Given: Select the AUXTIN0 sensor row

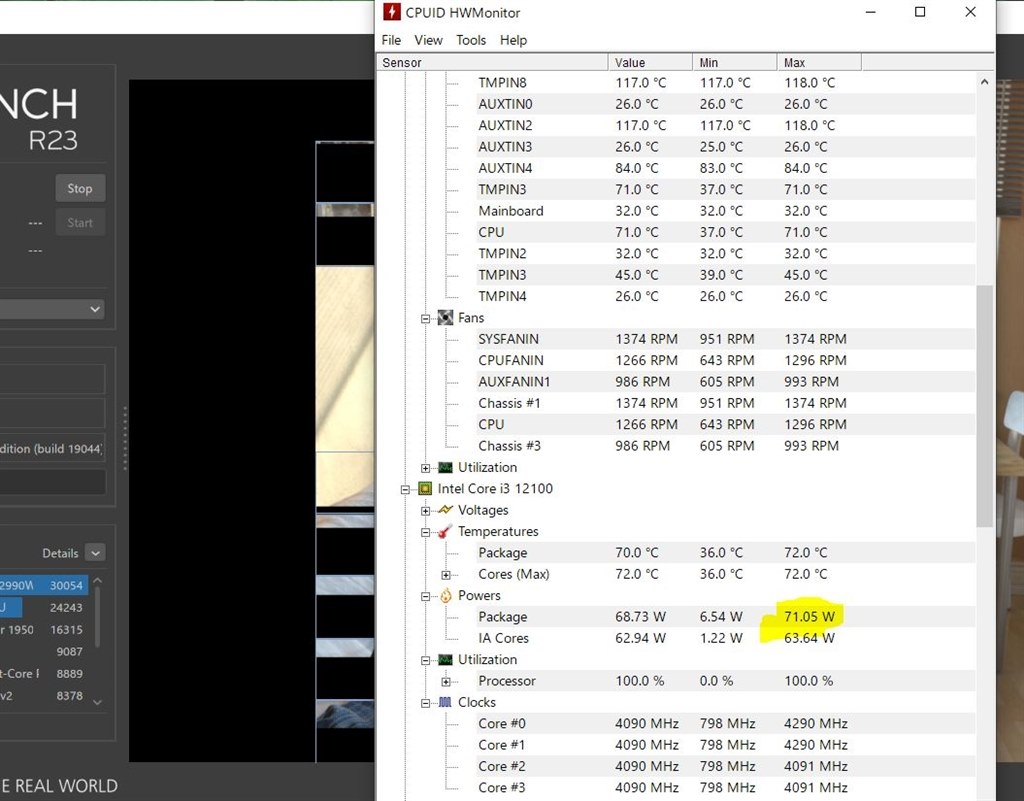Looking at the screenshot, I should (x=726, y=104).
